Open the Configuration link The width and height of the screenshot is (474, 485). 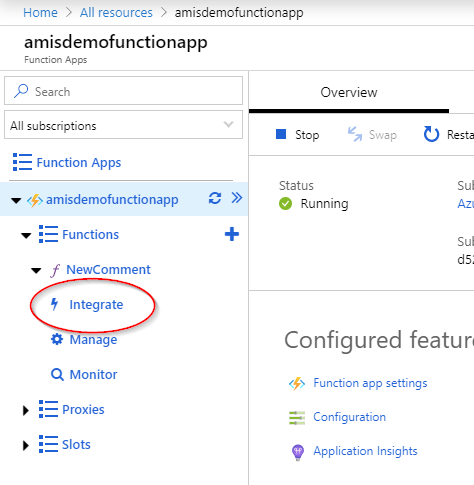(349, 417)
